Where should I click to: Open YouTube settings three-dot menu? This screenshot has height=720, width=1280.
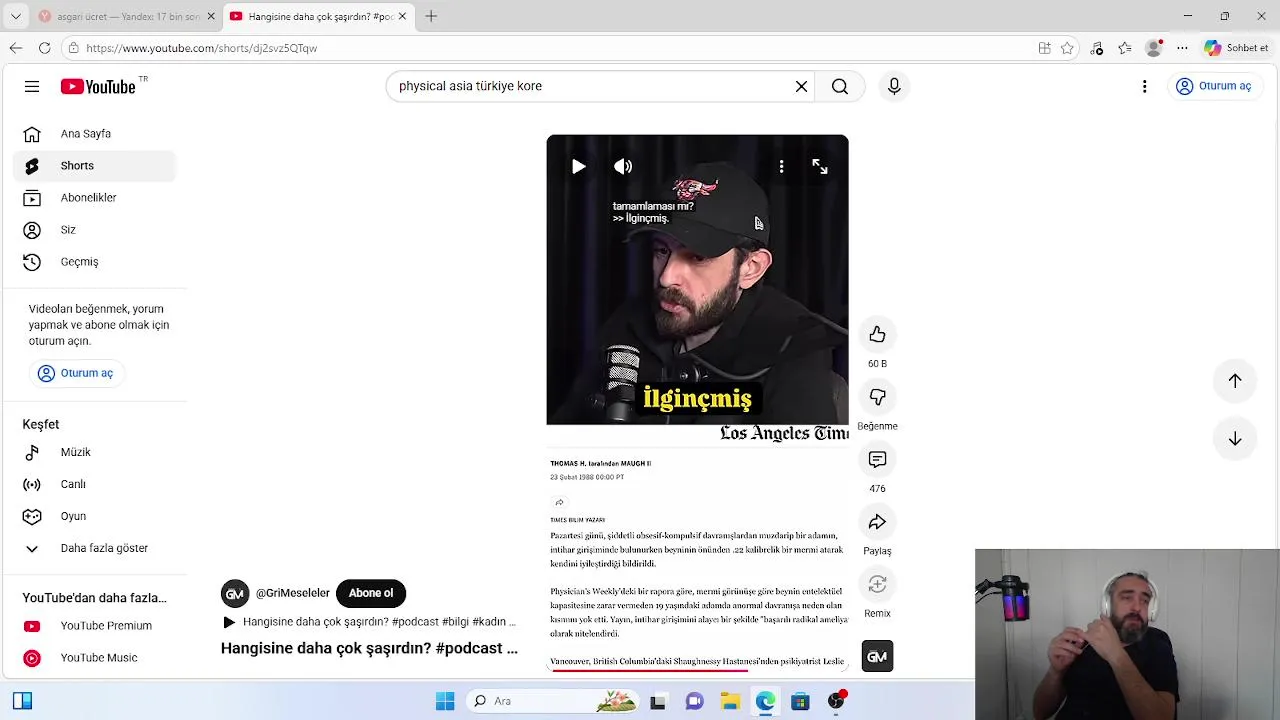click(x=1144, y=86)
